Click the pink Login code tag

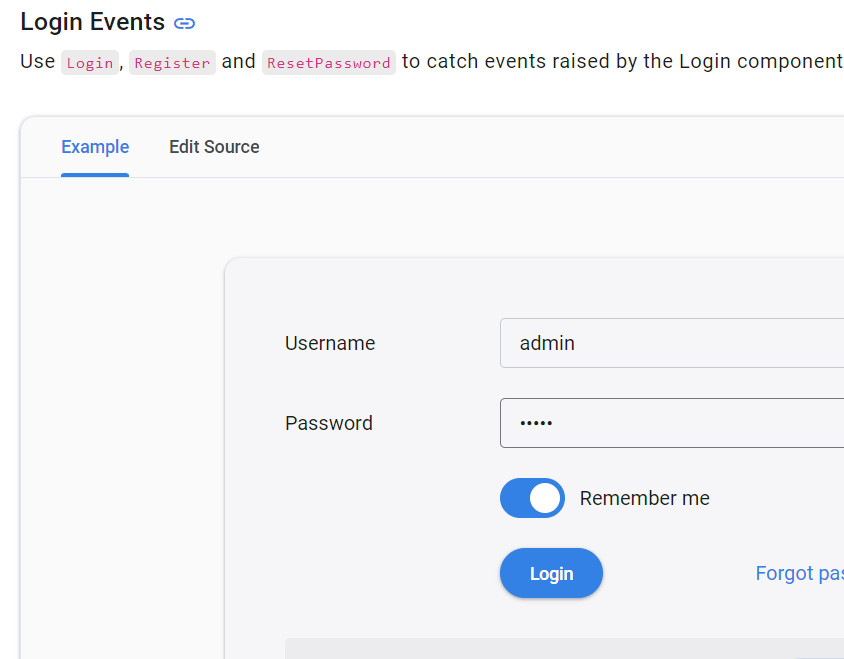click(x=90, y=62)
